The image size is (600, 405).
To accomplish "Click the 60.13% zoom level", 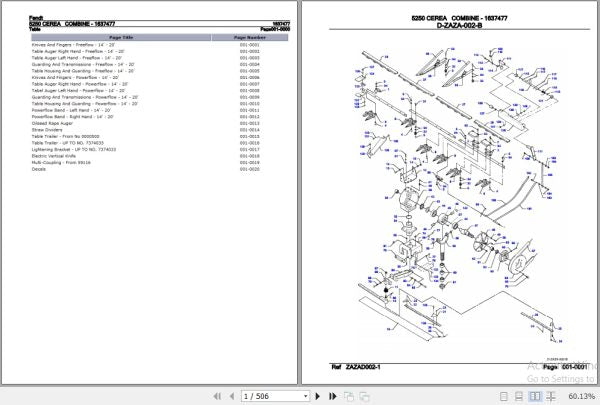I will pyautogui.click(x=582, y=396).
